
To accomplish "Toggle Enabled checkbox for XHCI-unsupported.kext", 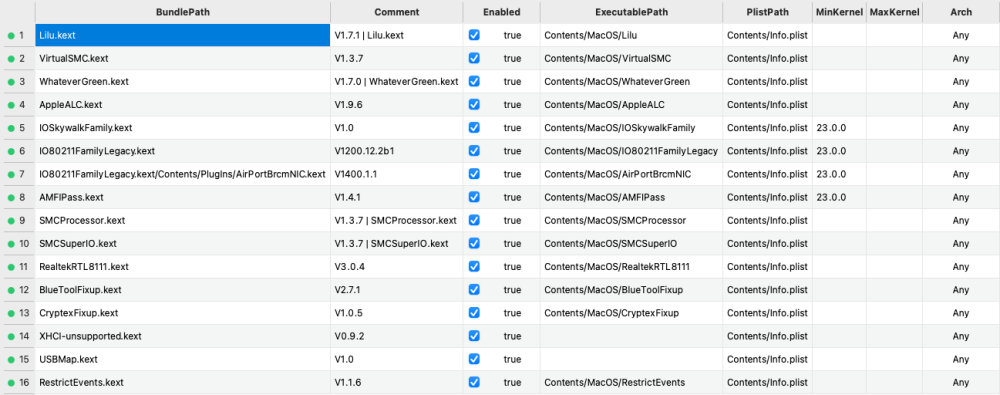I will [x=474, y=336].
